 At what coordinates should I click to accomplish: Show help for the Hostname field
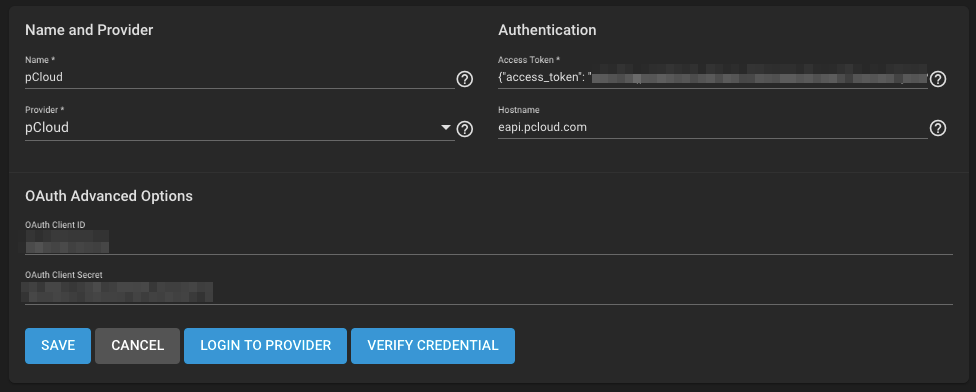tap(938, 128)
